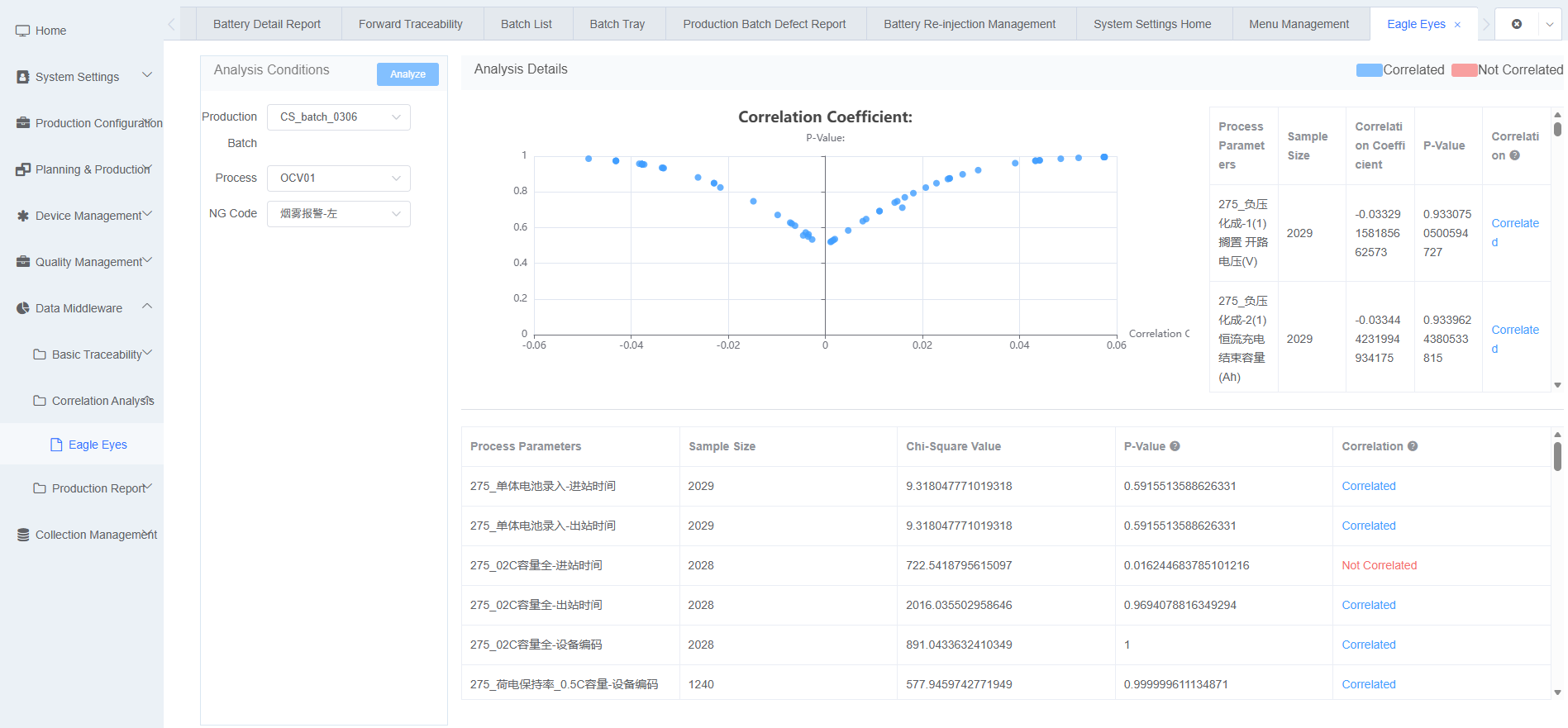Screen dimensions: 1568x728
Task: Collapse the Data Middleware menu chevron
Action: [x=147, y=307]
